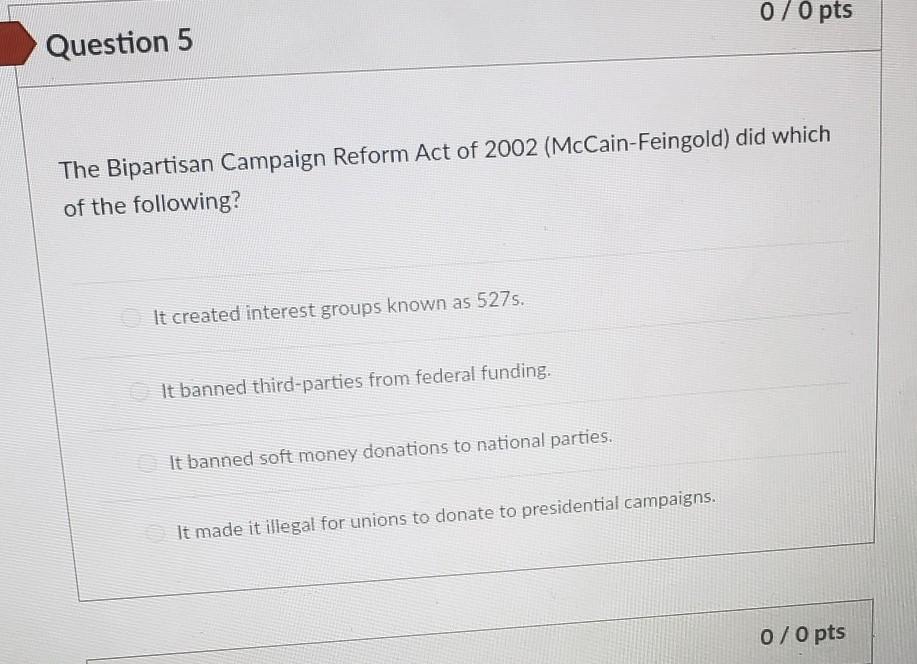The image size is (917, 664).
Task: Click the answer text "It banned third-parties from federal funding."
Action: coord(356,381)
